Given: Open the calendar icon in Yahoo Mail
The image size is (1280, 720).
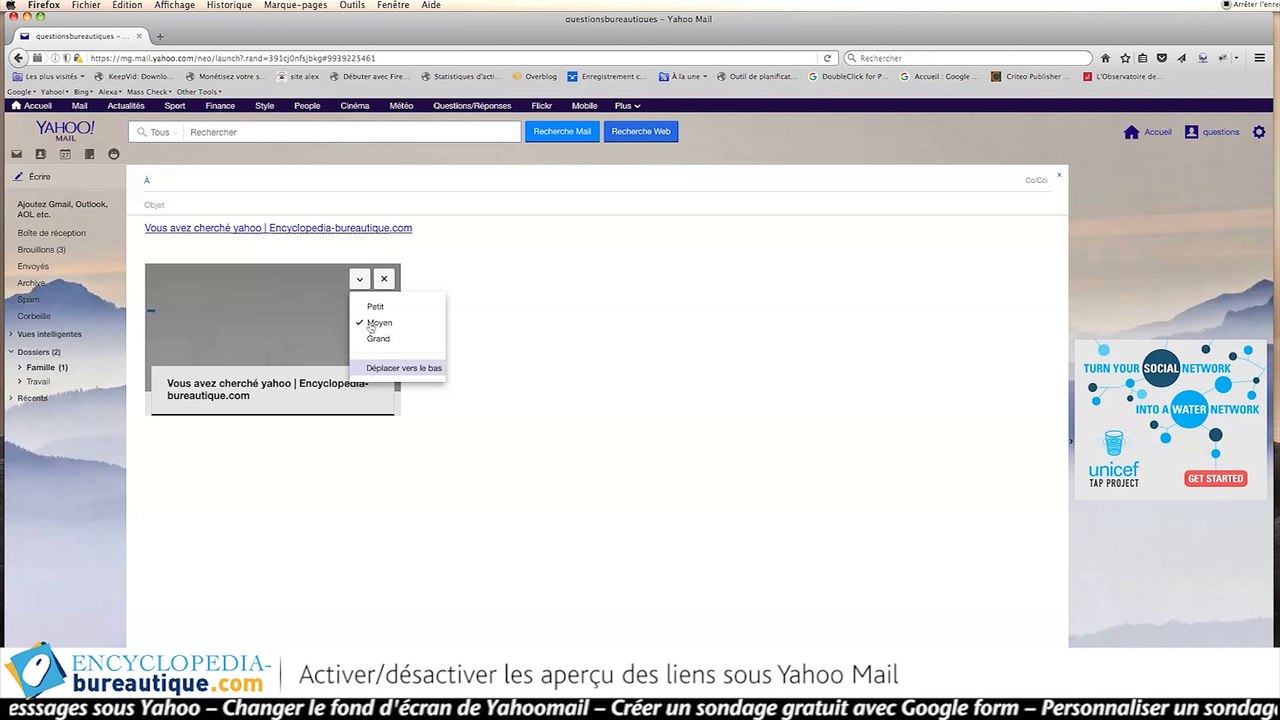Looking at the screenshot, I should click(65, 154).
